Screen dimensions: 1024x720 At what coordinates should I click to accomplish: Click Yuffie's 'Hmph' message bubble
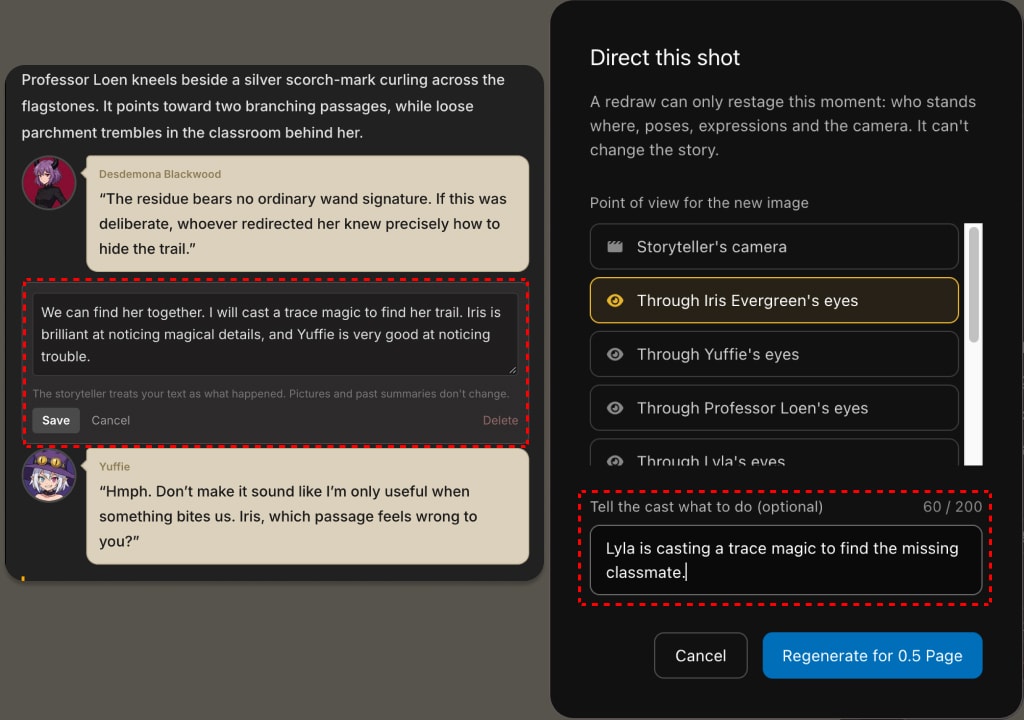click(x=308, y=506)
